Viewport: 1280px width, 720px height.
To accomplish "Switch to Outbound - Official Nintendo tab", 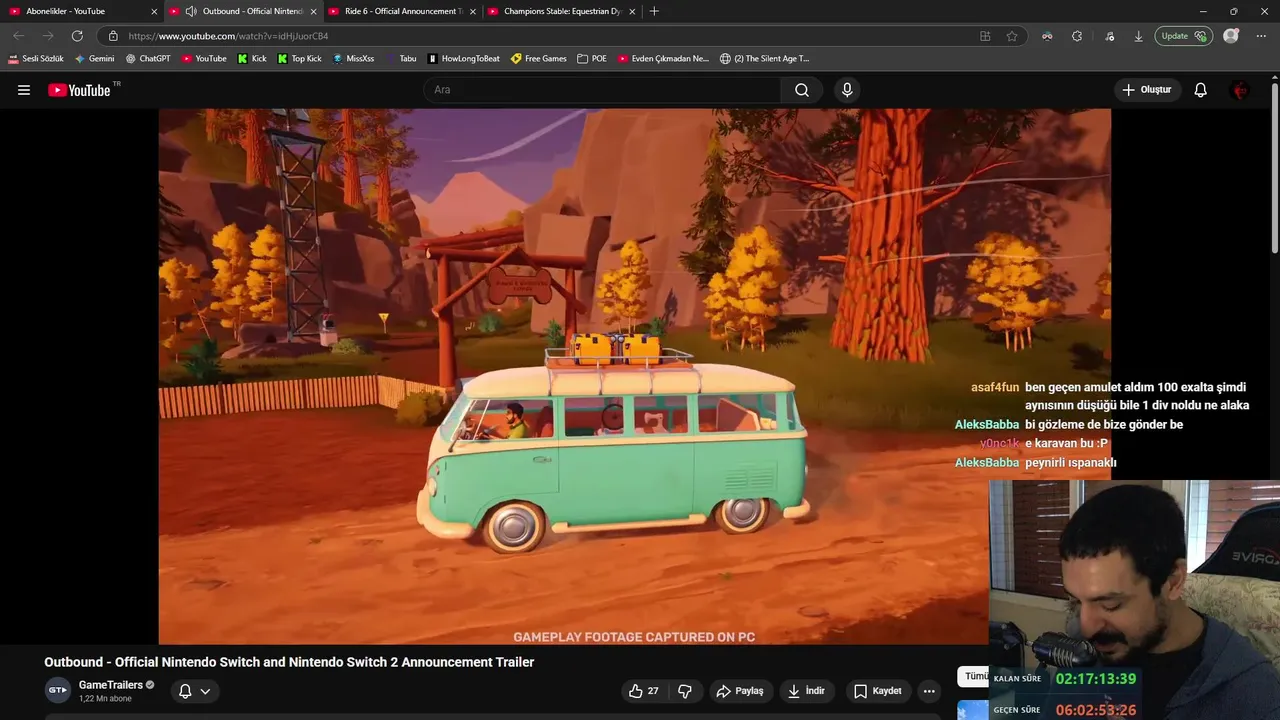I will tap(244, 11).
